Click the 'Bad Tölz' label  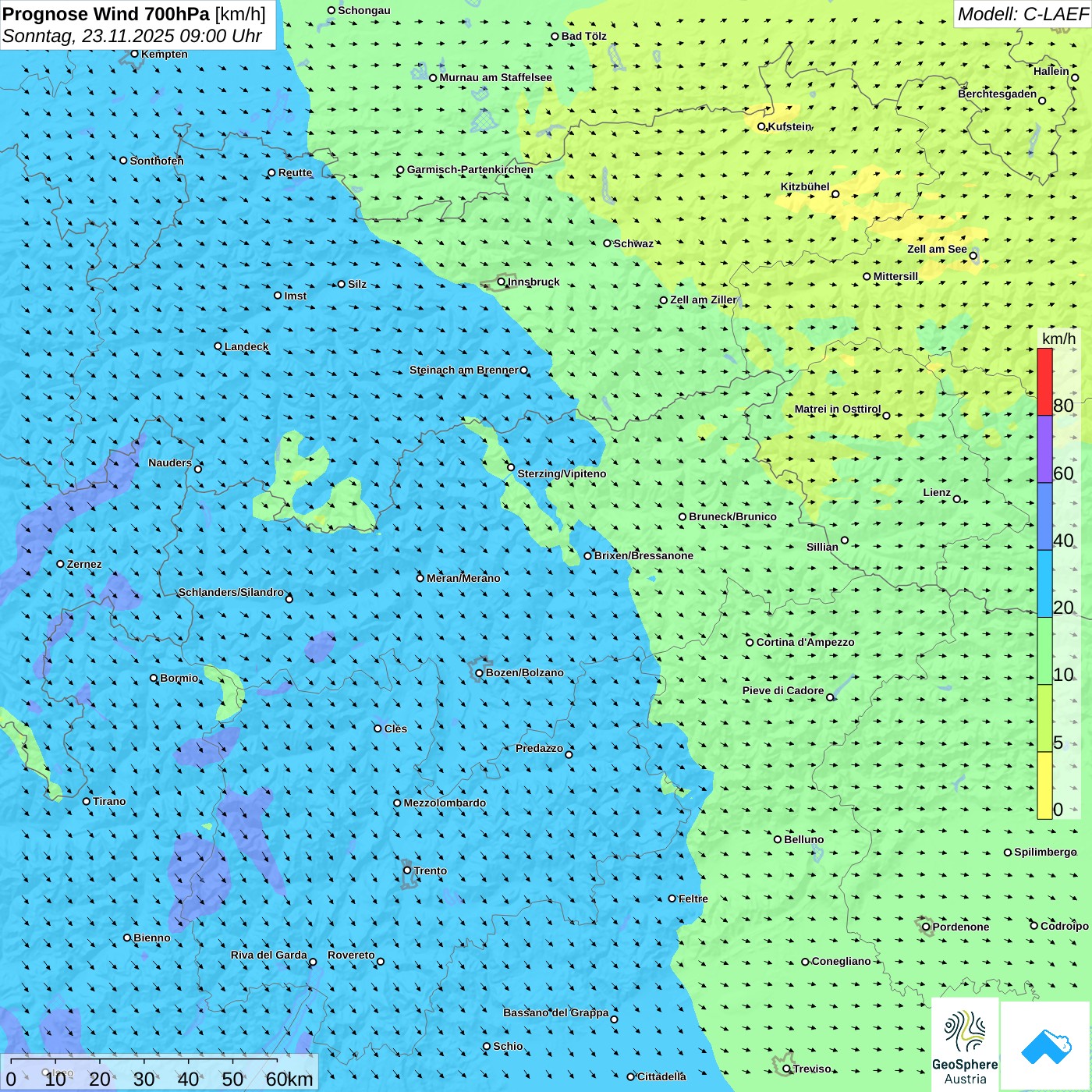pos(583,36)
